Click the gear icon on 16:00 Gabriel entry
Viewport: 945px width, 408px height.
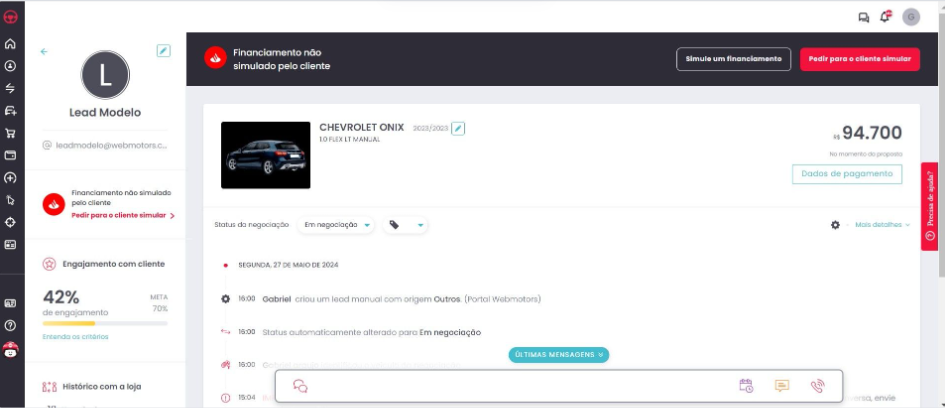click(225, 299)
